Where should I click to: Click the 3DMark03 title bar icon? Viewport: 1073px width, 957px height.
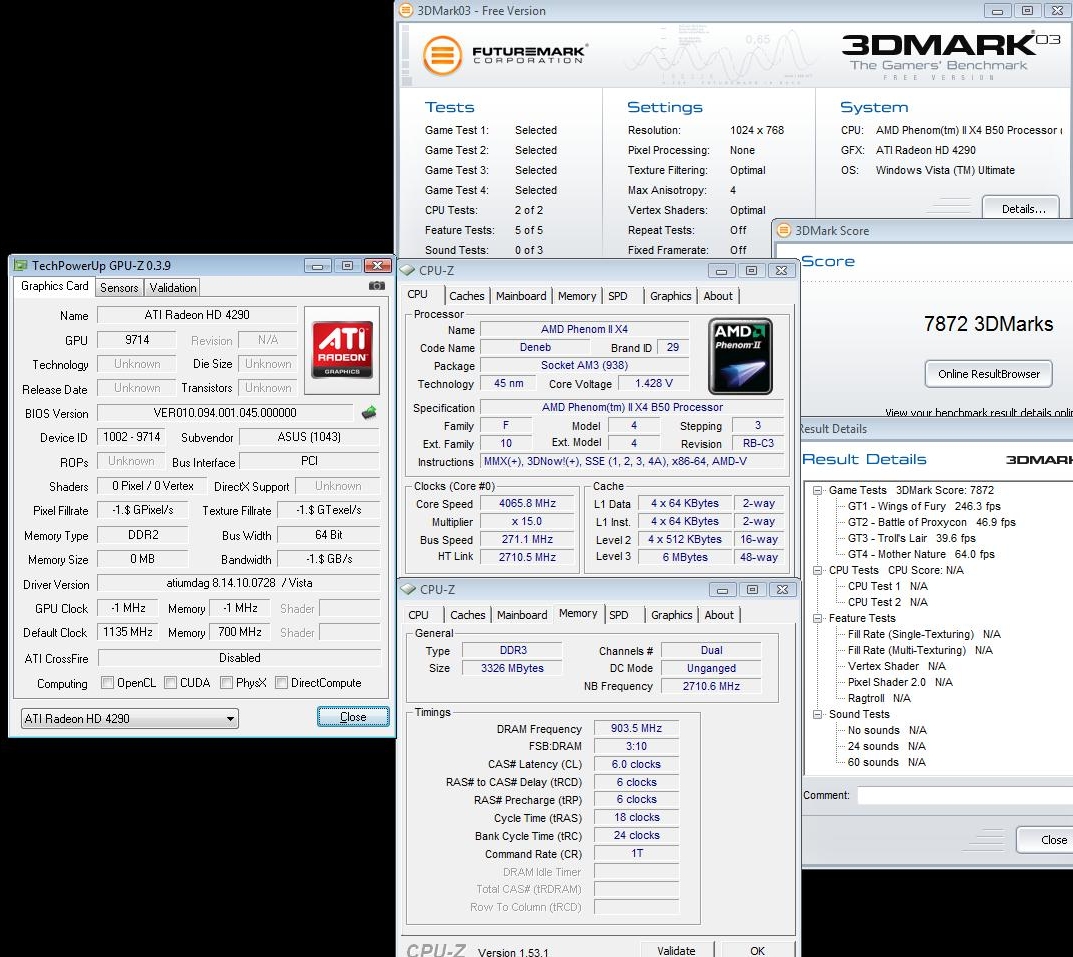tap(405, 11)
